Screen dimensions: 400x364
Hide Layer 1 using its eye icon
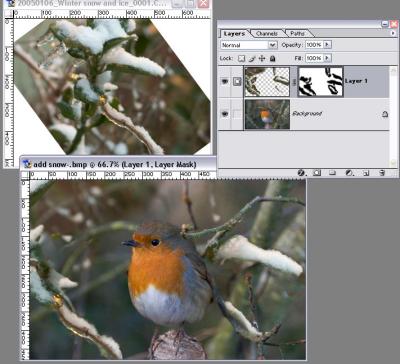(x=225, y=81)
